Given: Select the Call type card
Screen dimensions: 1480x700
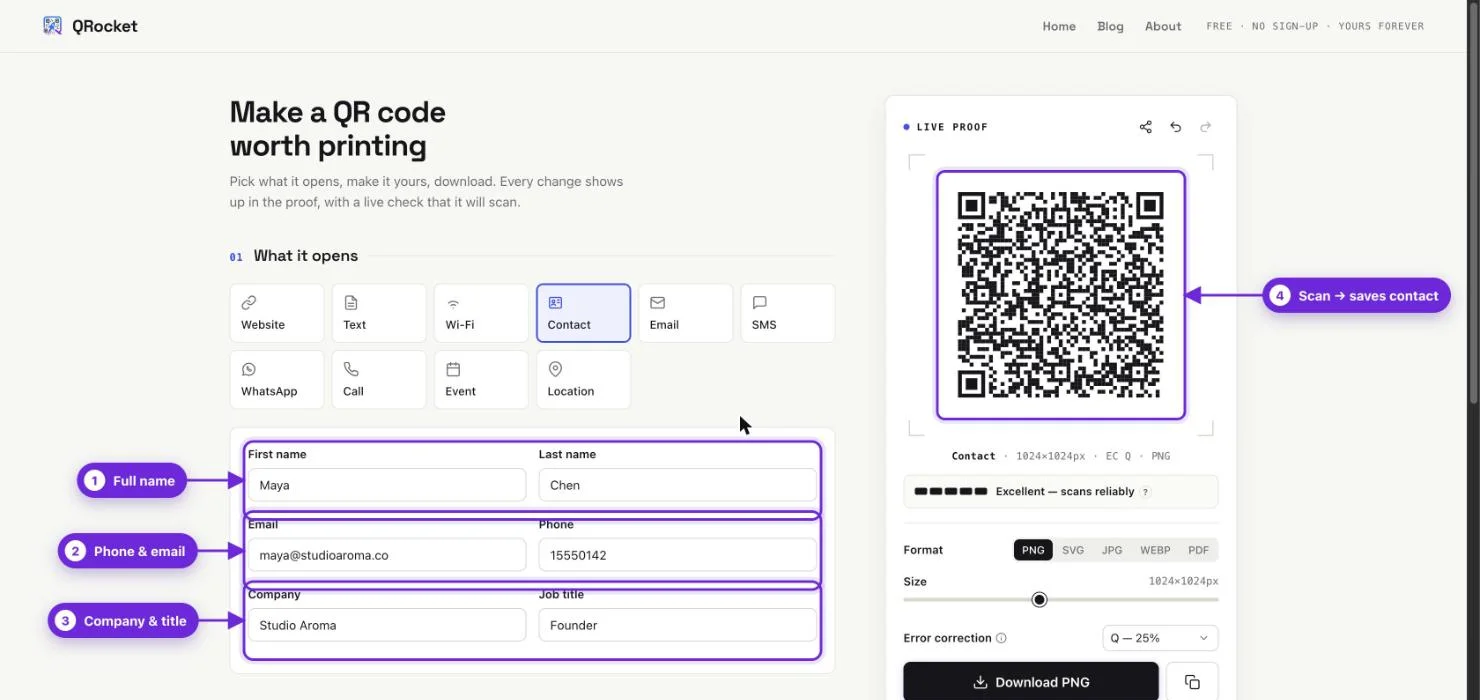Looking at the screenshot, I should tap(379, 379).
